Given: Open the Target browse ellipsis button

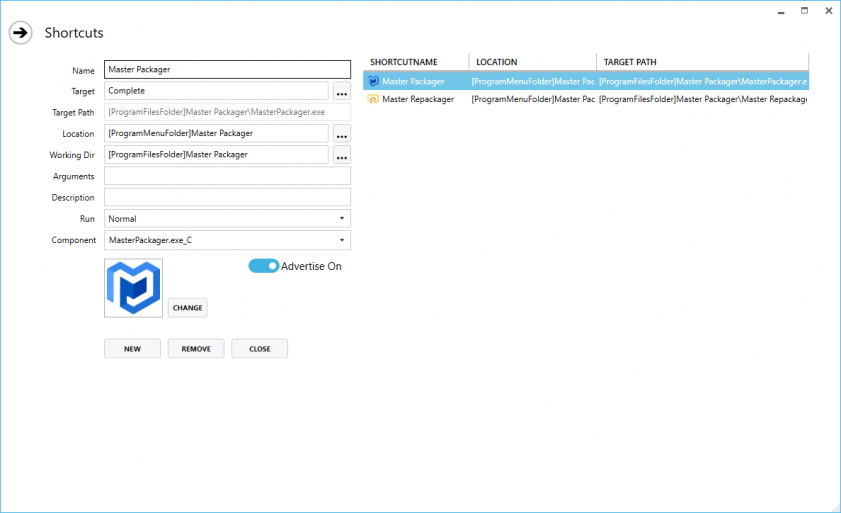Looking at the screenshot, I should point(342,91).
